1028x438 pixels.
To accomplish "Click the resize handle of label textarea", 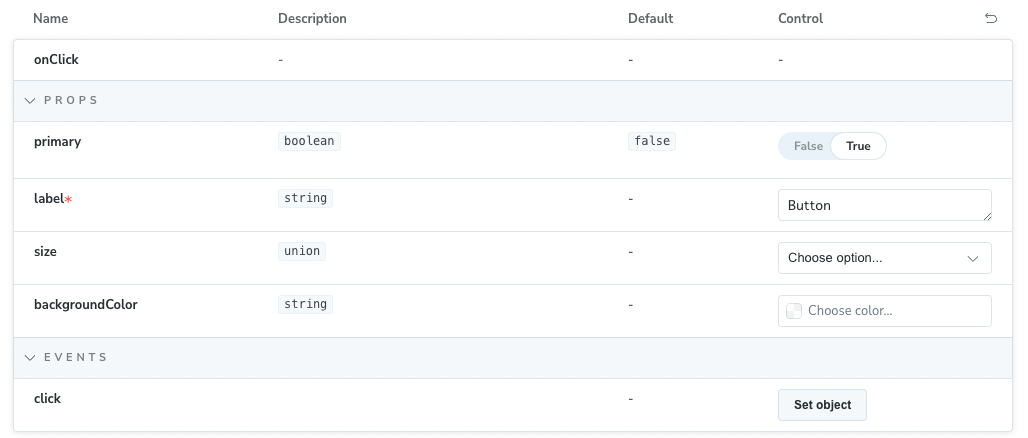I will [987, 216].
